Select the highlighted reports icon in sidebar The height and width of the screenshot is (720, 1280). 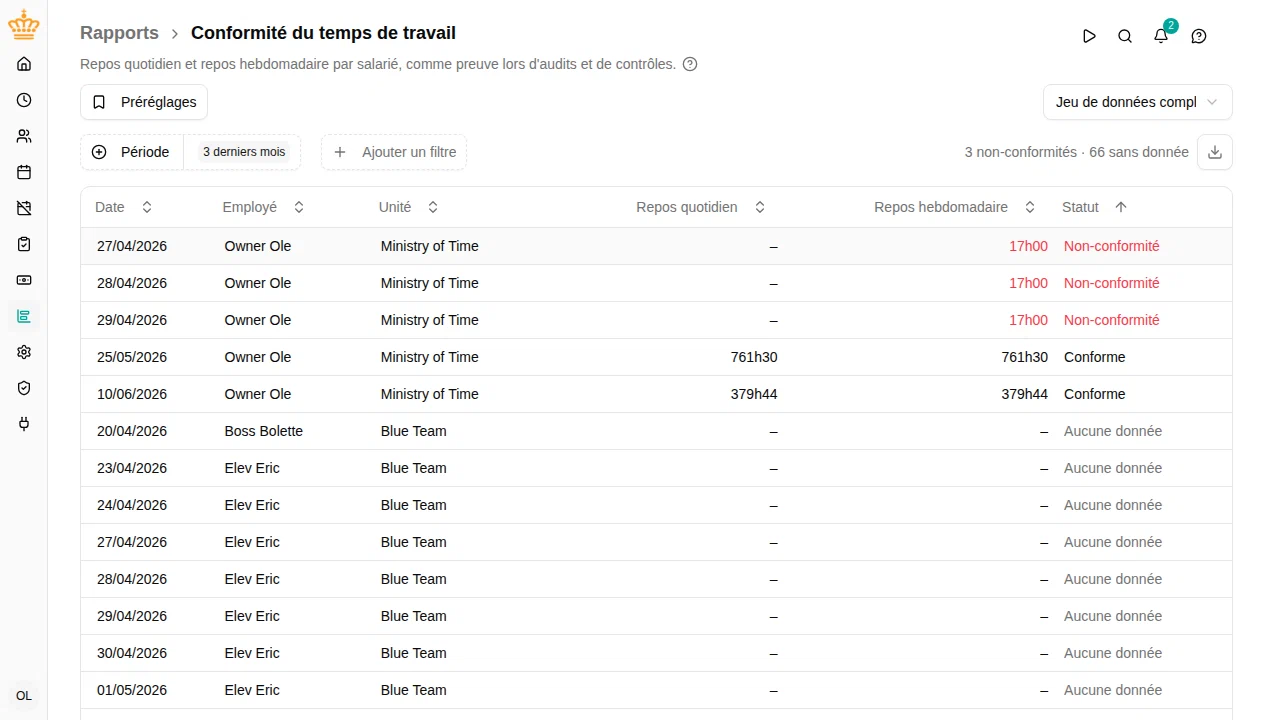(x=24, y=316)
